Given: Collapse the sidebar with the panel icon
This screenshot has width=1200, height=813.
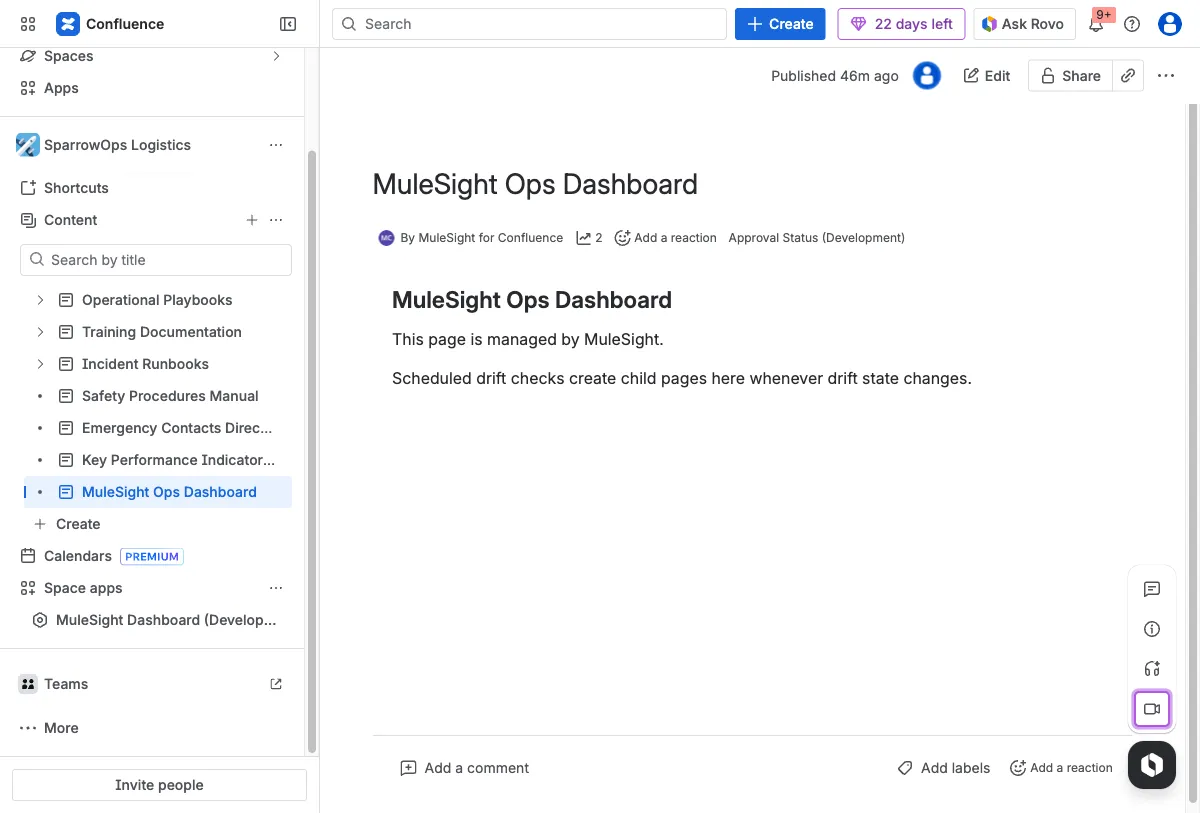Looking at the screenshot, I should click(287, 24).
